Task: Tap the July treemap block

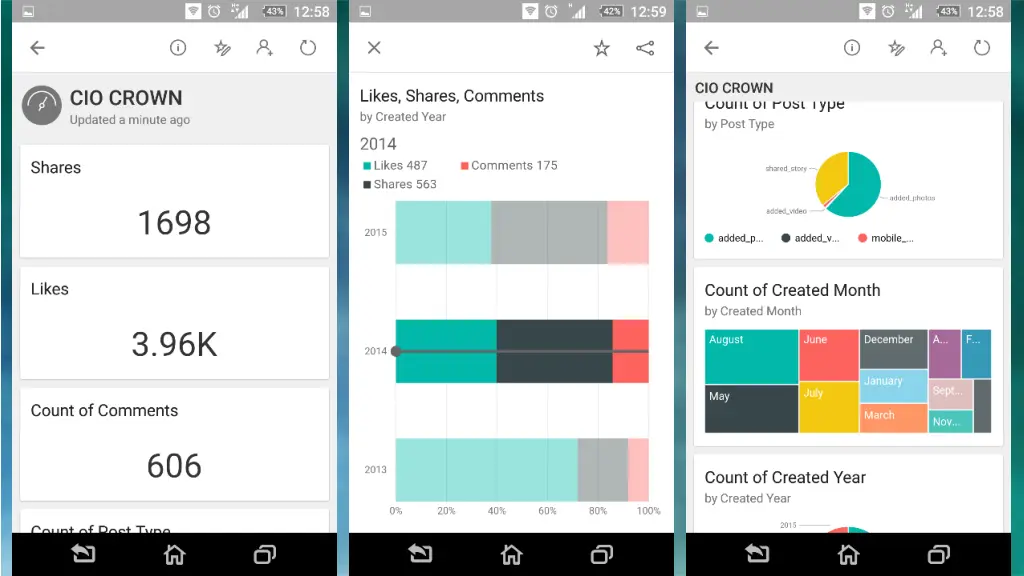Action: (829, 407)
